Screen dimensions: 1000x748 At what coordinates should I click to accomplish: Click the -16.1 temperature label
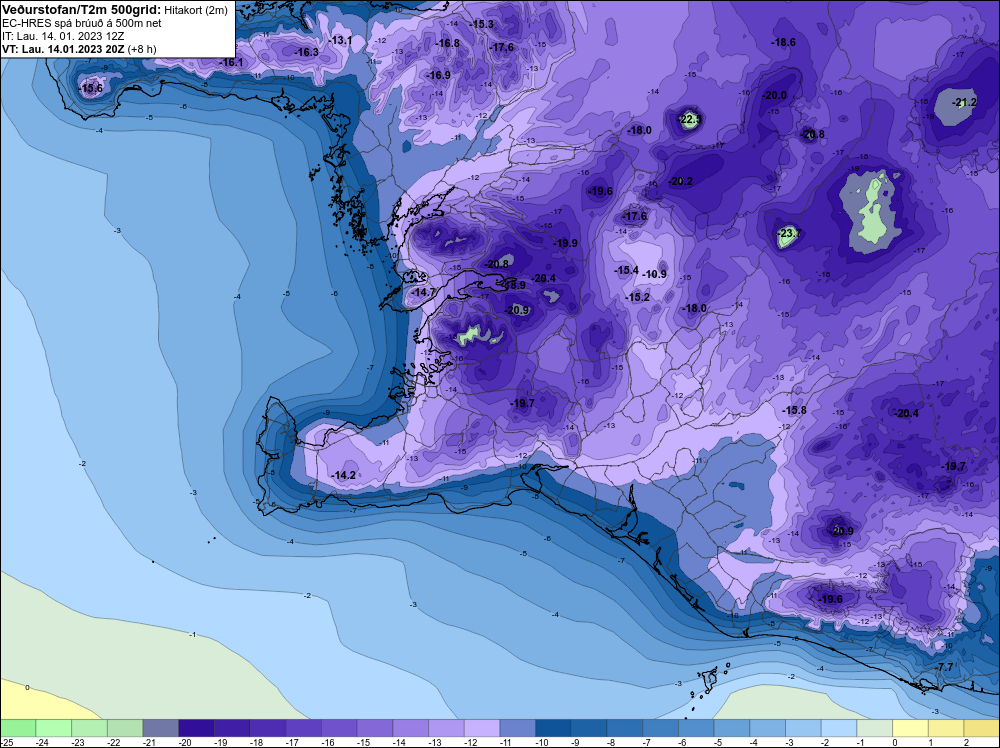230,62
